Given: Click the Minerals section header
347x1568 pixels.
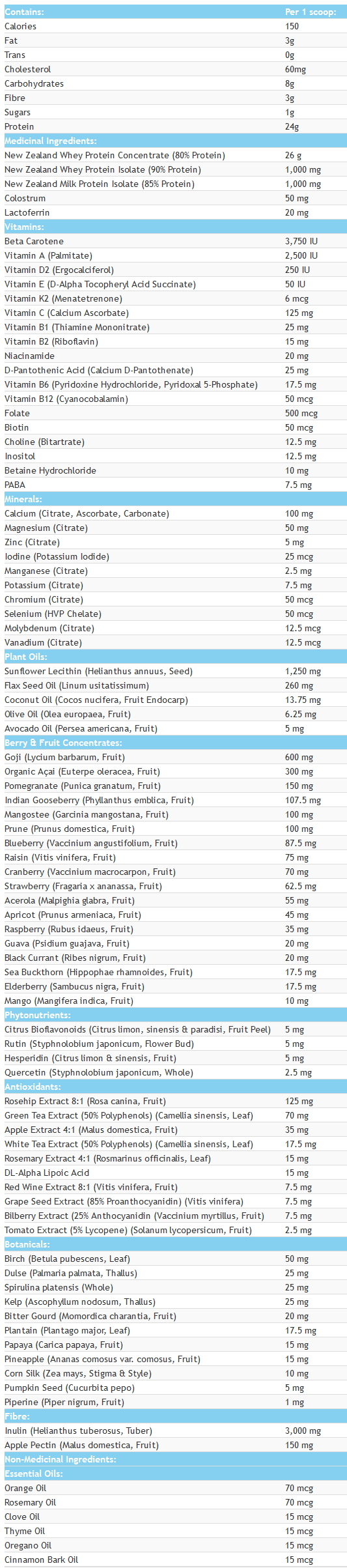Looking at the screenshot, I should point(173,499).
